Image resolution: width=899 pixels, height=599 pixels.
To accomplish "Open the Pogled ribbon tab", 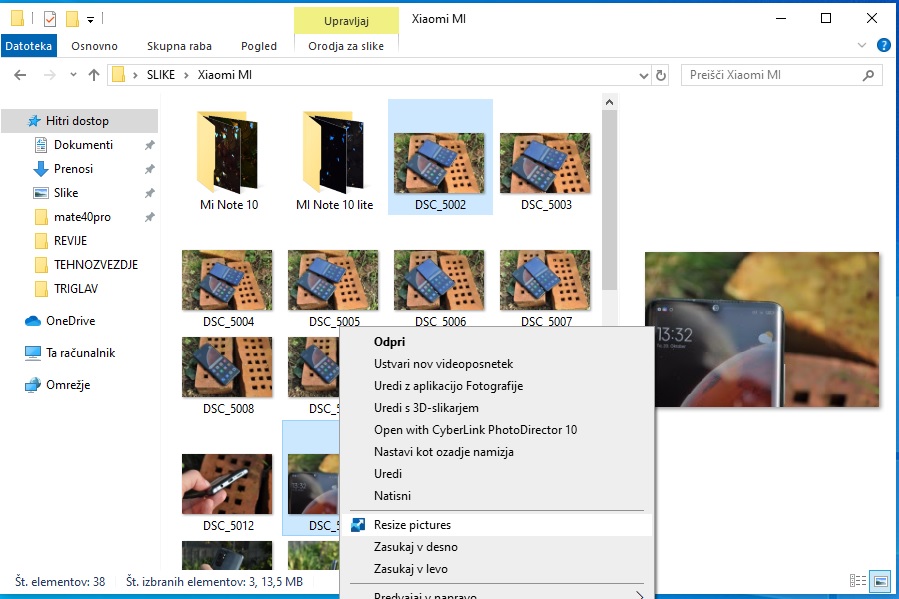I will click(259, 46).
